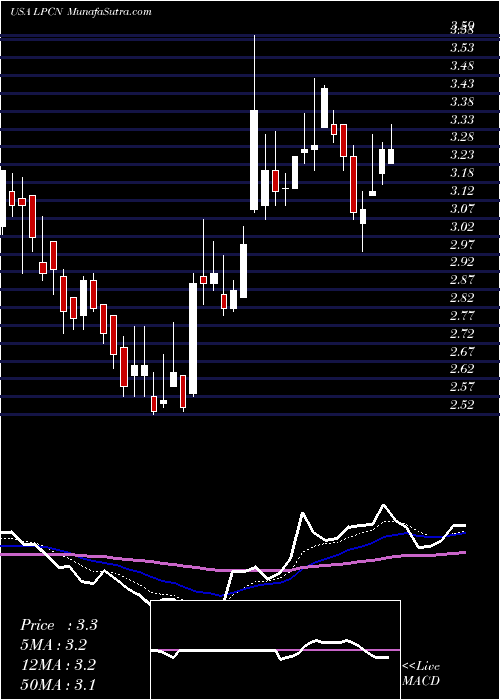The width and height of the screenshot is (500, 700).
Task: Click the 'Price : 3.3' readout
Action: (x=58, y=625)
